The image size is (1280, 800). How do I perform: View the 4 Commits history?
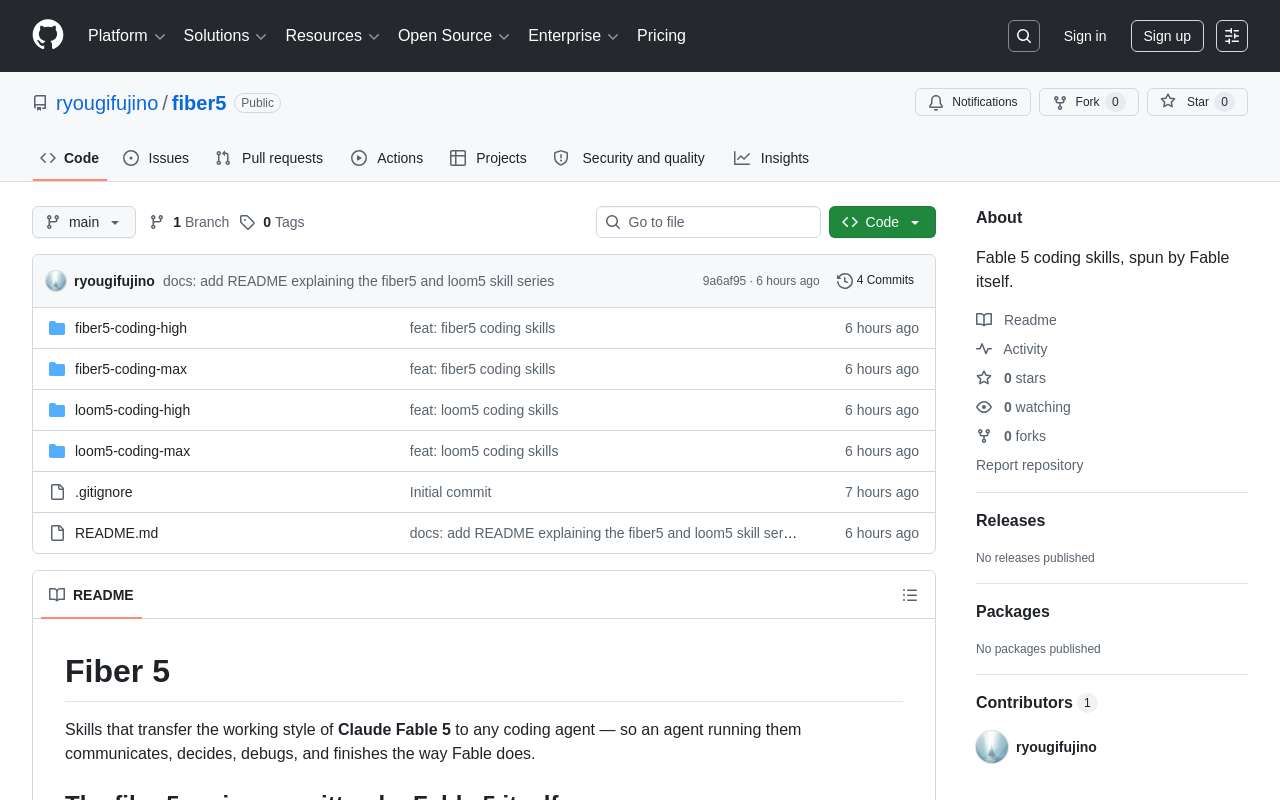coord(876,280)
